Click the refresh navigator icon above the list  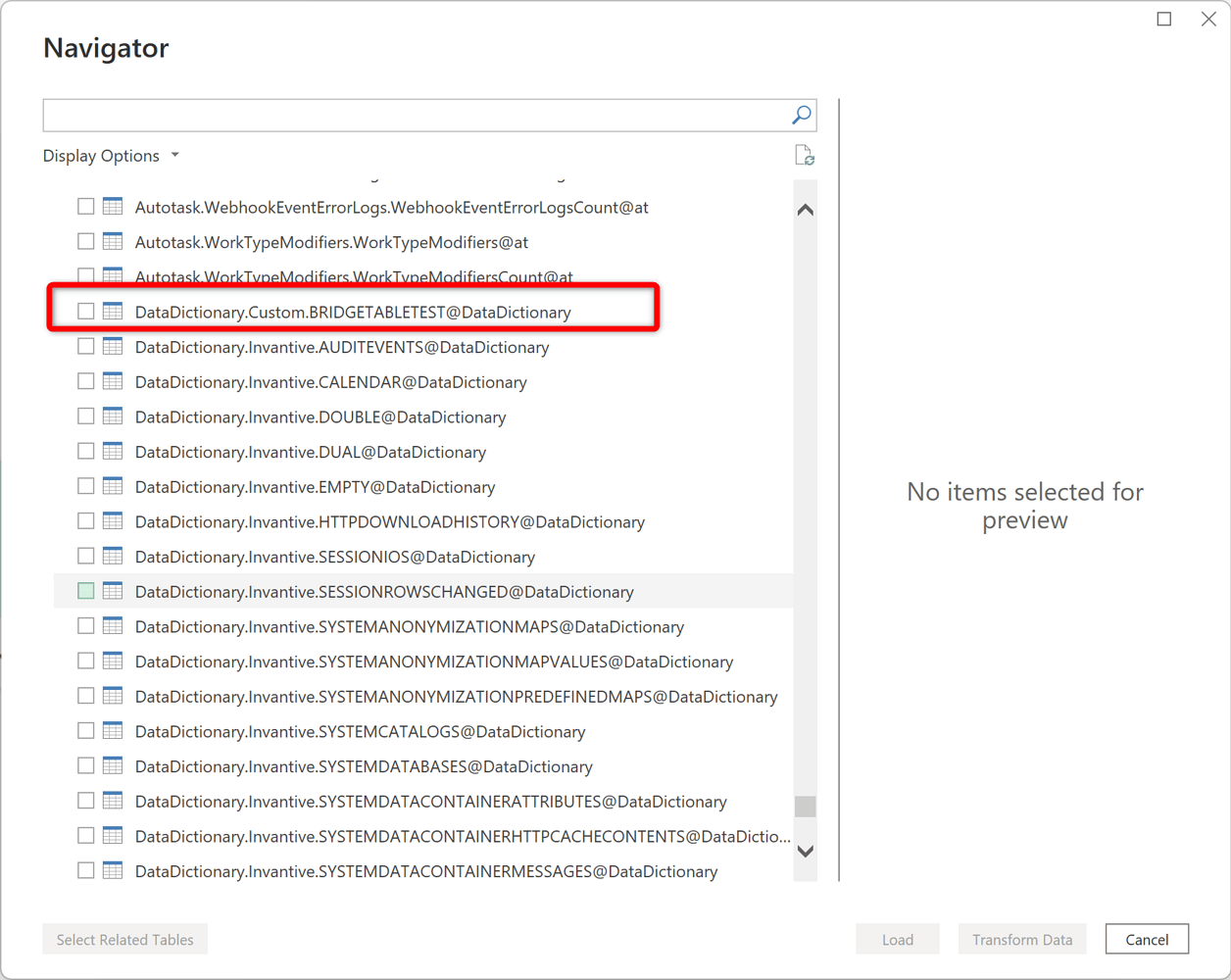coord(804,154)
